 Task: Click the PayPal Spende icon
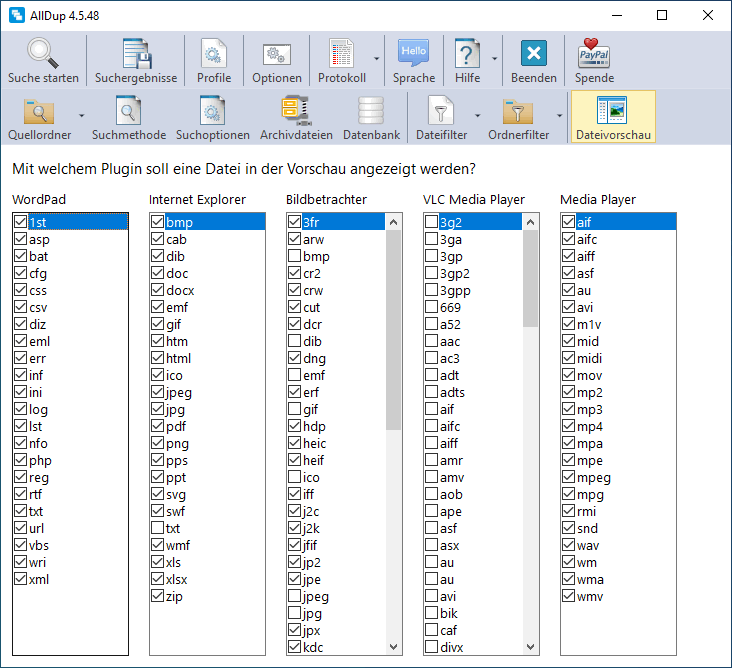[x=594, y=54]
